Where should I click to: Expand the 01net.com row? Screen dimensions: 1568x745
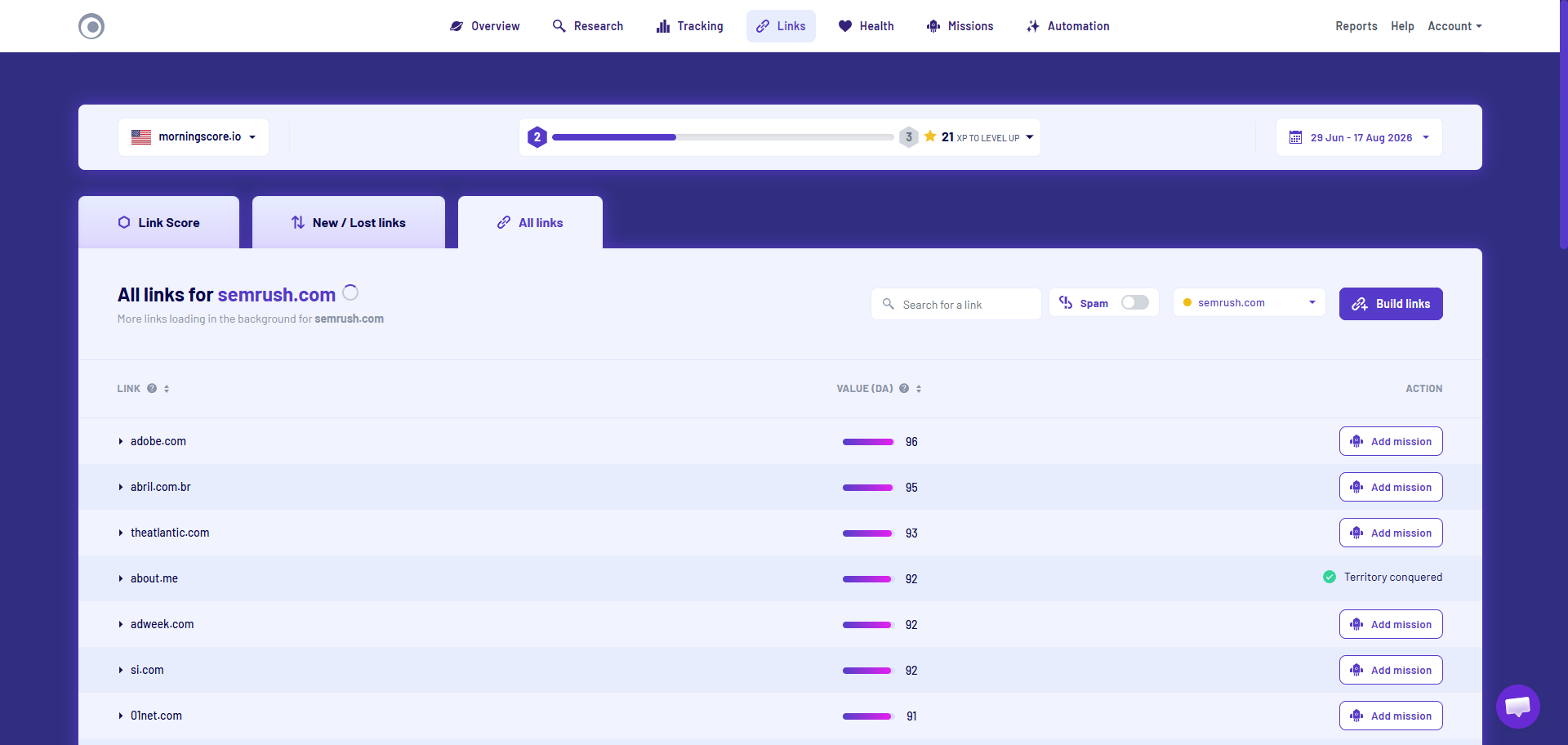121,716
